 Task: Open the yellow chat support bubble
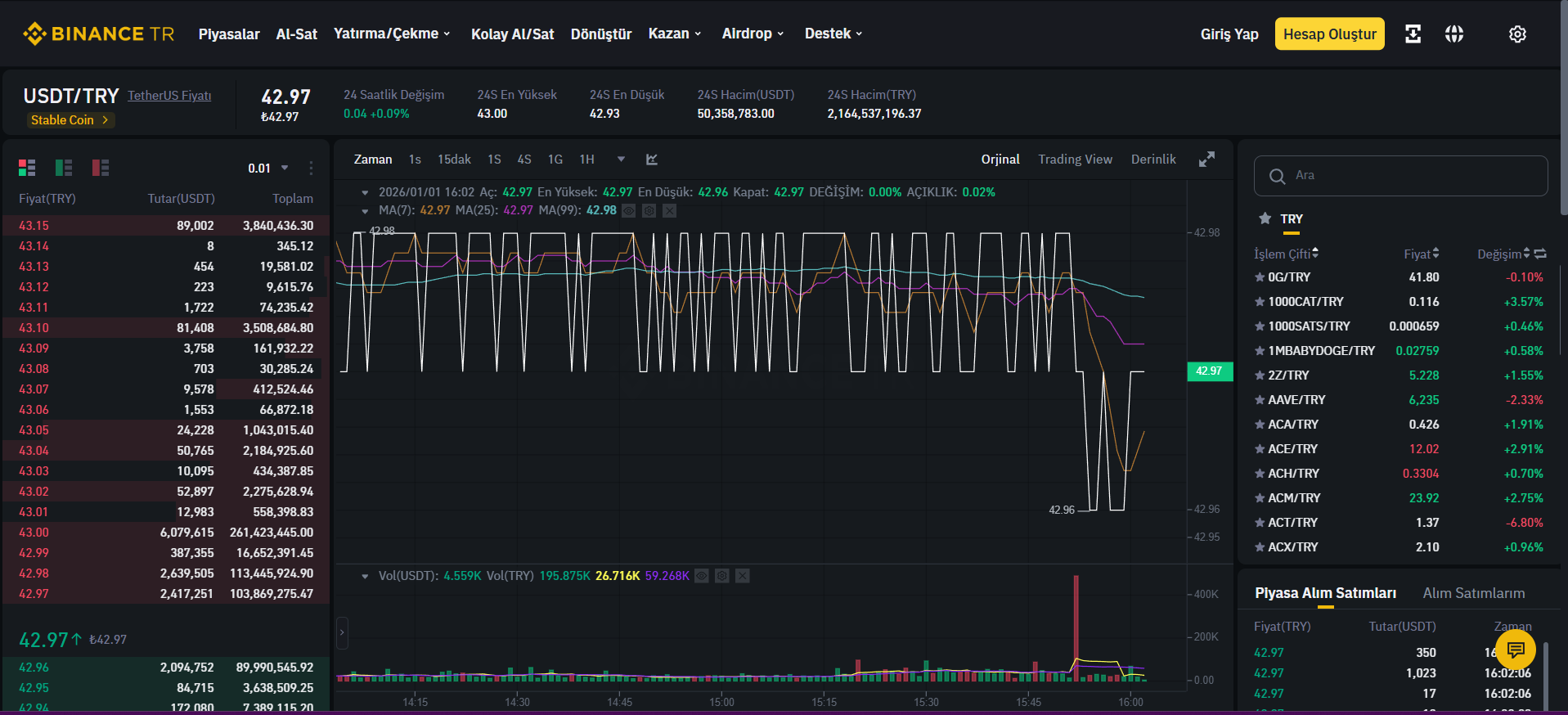[1516, 650]
